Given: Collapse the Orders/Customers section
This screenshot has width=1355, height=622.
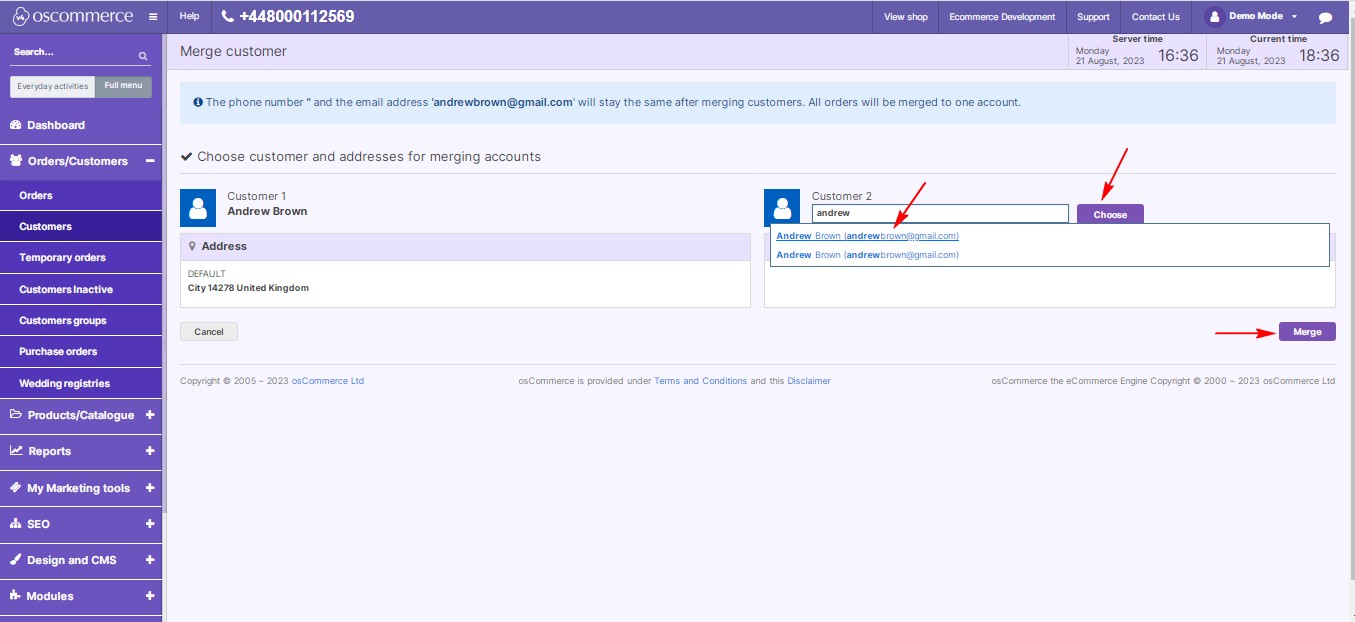Looking at the screenshot, I should 149,161.
